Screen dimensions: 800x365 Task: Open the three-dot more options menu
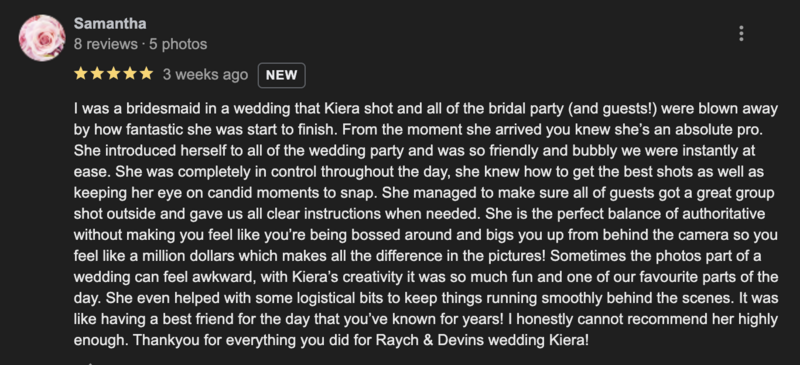click(741, 34)
